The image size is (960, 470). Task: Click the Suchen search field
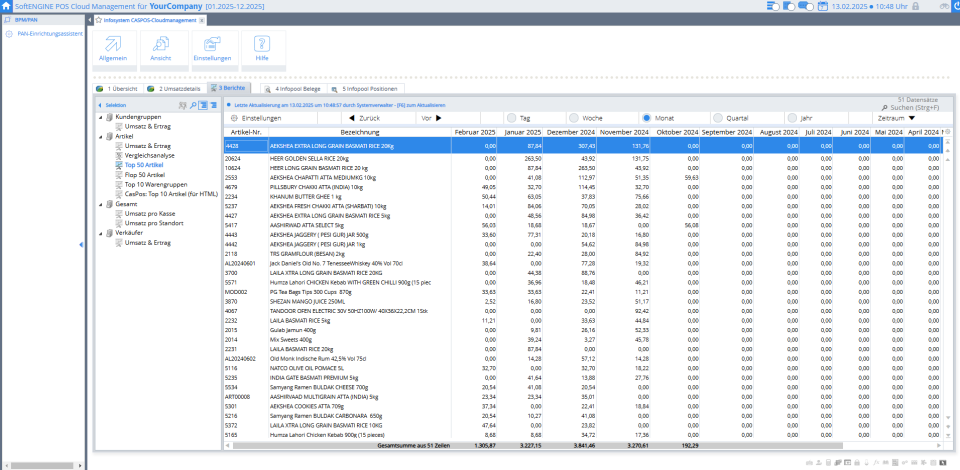coord(915,106)
